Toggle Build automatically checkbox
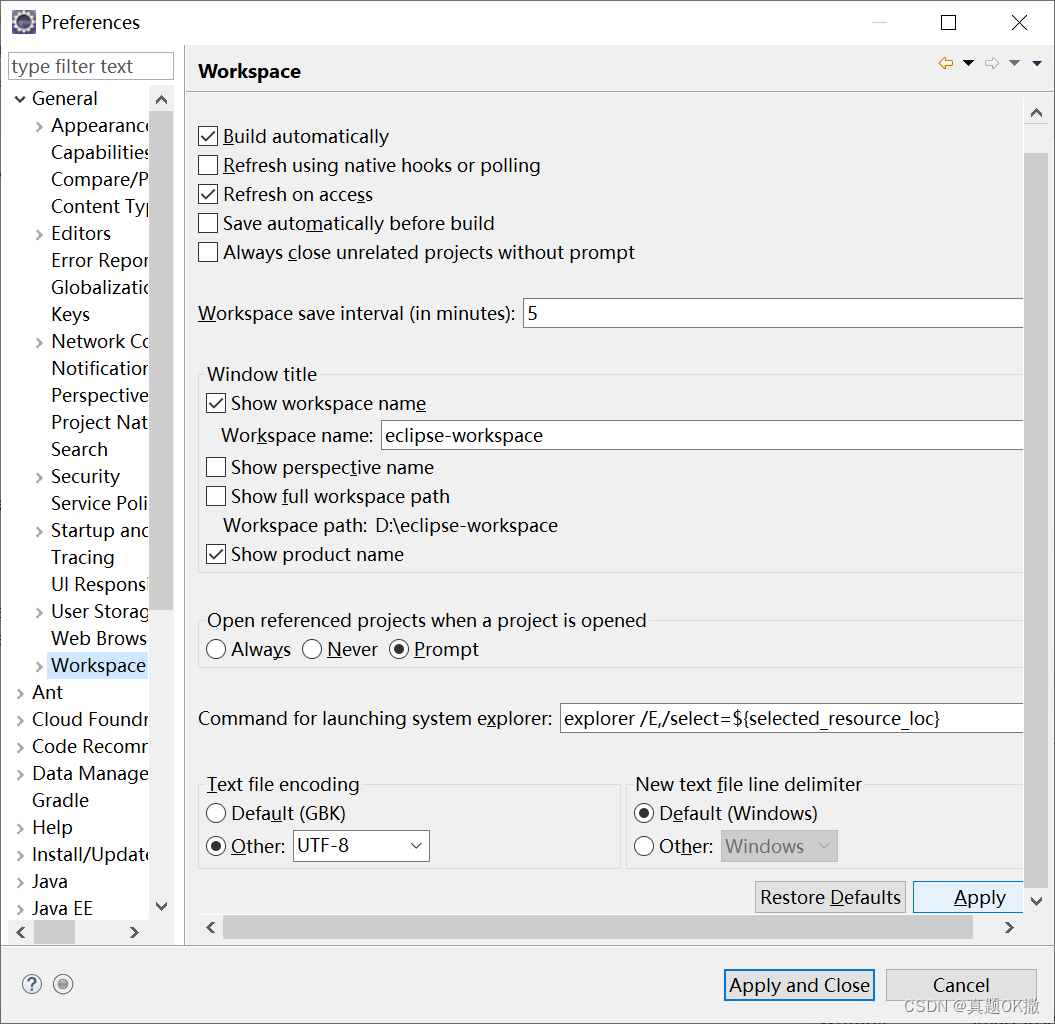 point(208,136)
